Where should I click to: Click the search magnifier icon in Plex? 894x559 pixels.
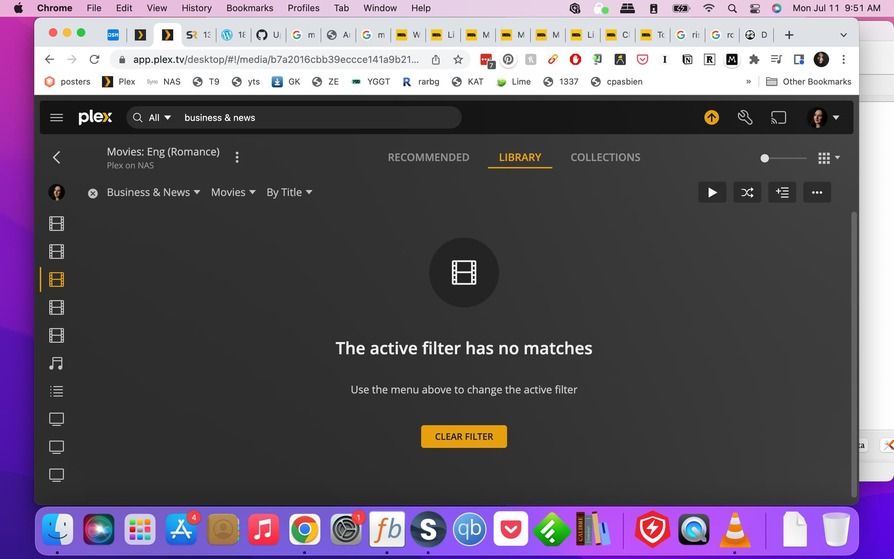click(137, 118)
